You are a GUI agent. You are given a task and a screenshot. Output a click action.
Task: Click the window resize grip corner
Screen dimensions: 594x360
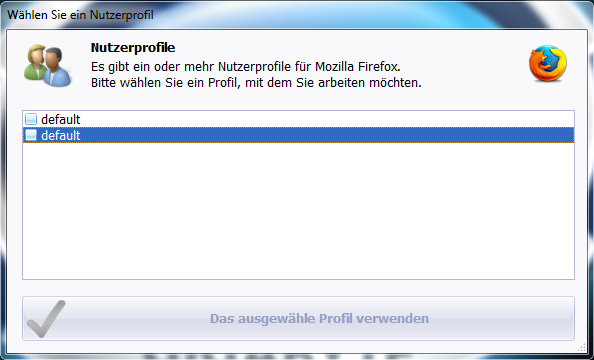coord(581,347)
